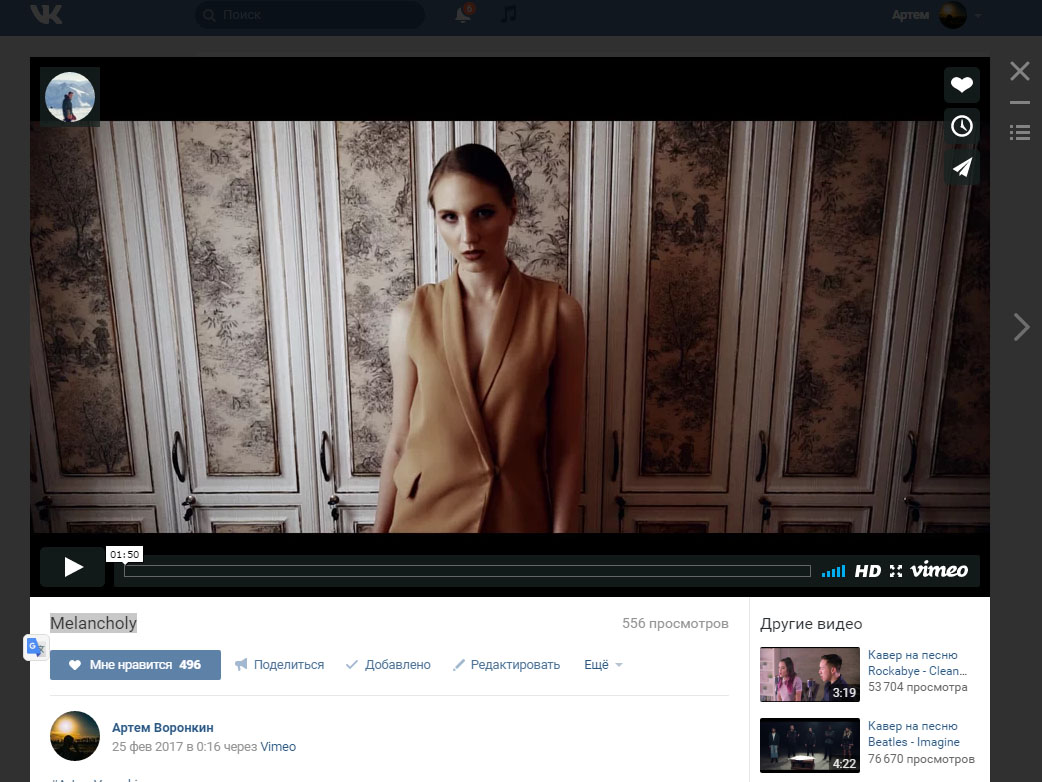
Task: Minimize the video player using dash icon
Action: [1019, 102]
